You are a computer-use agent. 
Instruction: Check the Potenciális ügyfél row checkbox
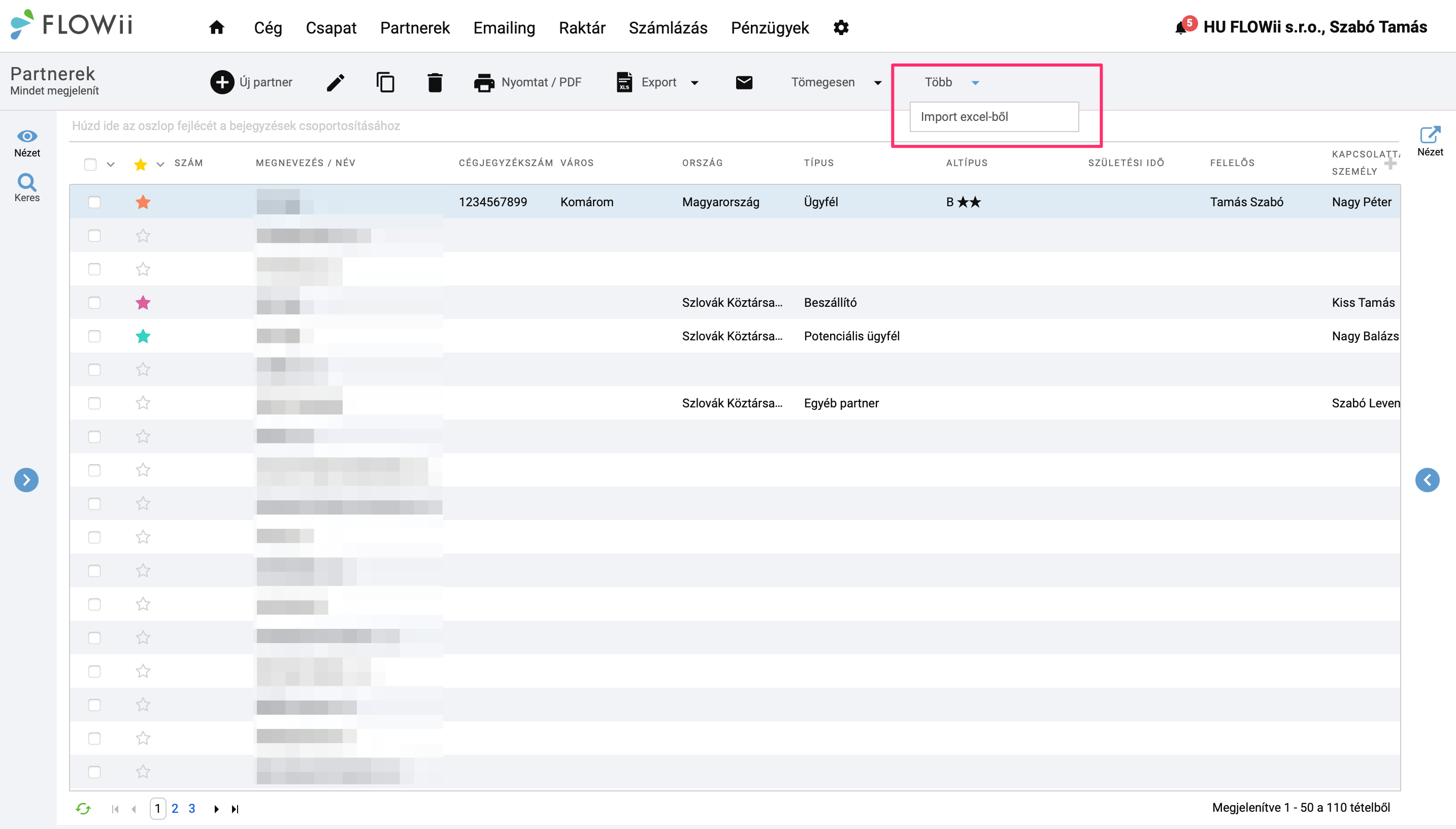(94, 336)
